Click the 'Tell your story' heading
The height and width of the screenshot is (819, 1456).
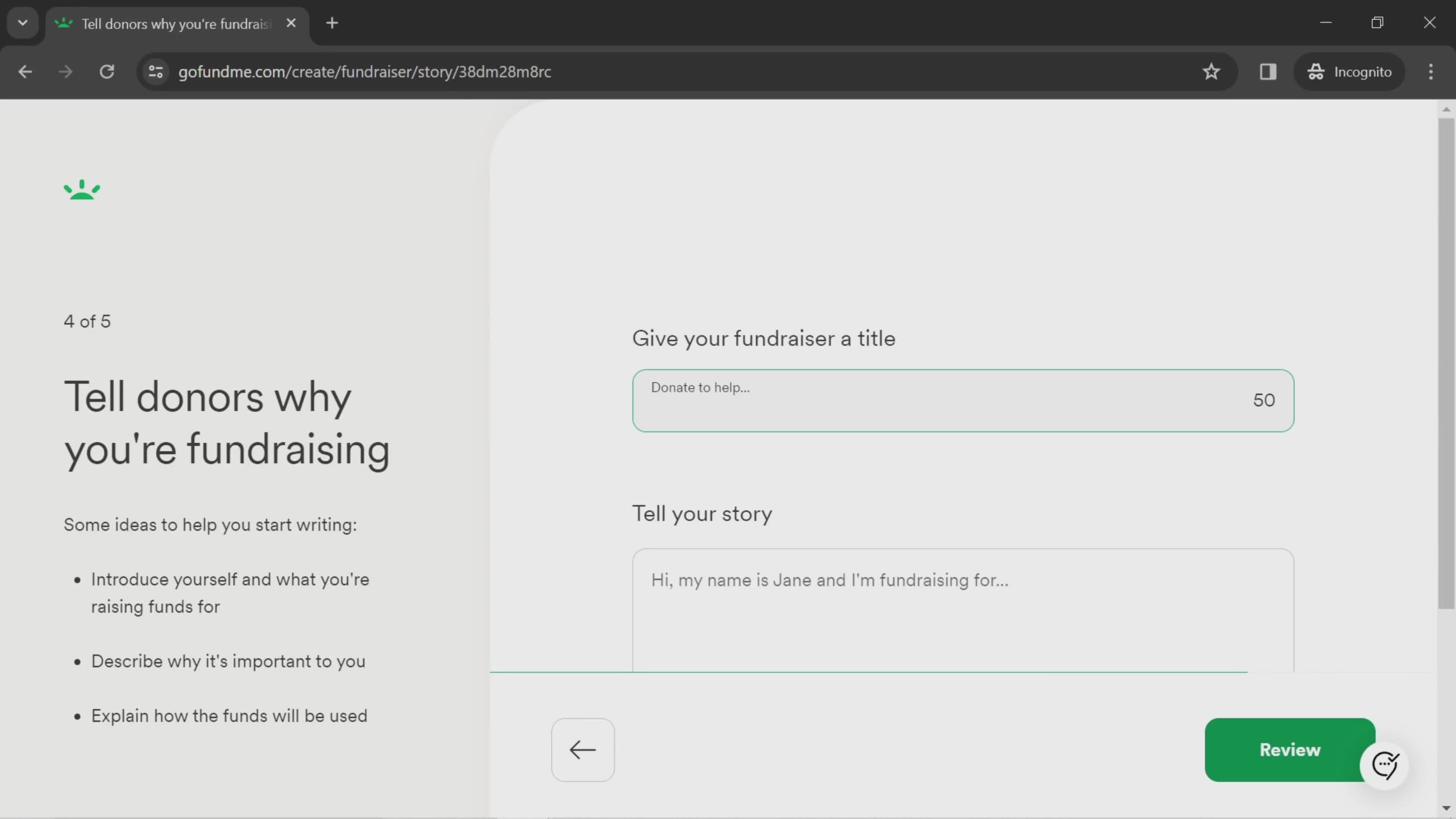click(702, 514)
